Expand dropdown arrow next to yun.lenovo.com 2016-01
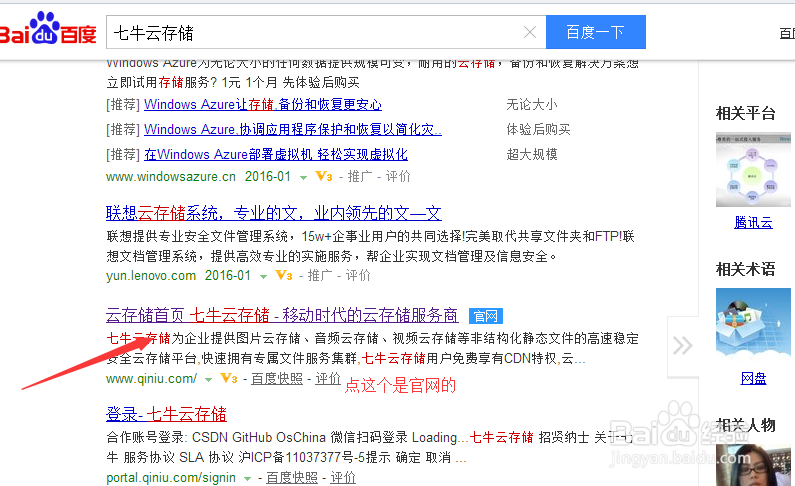This screenshot has width=795, height=486. [x=263, y=276]
